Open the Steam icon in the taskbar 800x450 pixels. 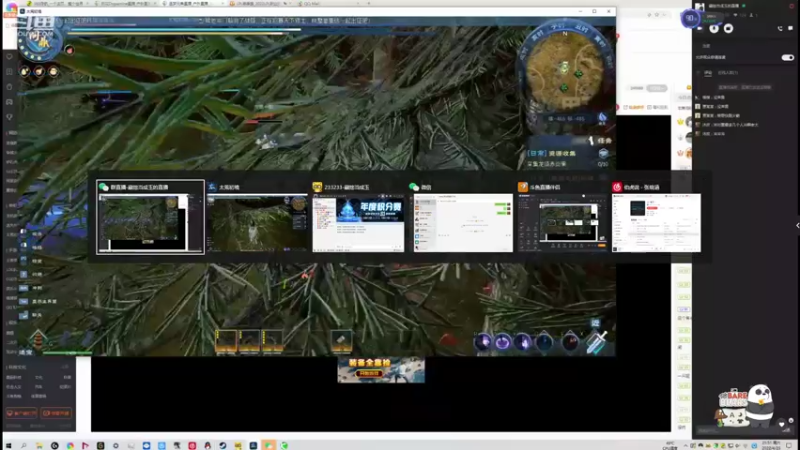pos(223,445)
